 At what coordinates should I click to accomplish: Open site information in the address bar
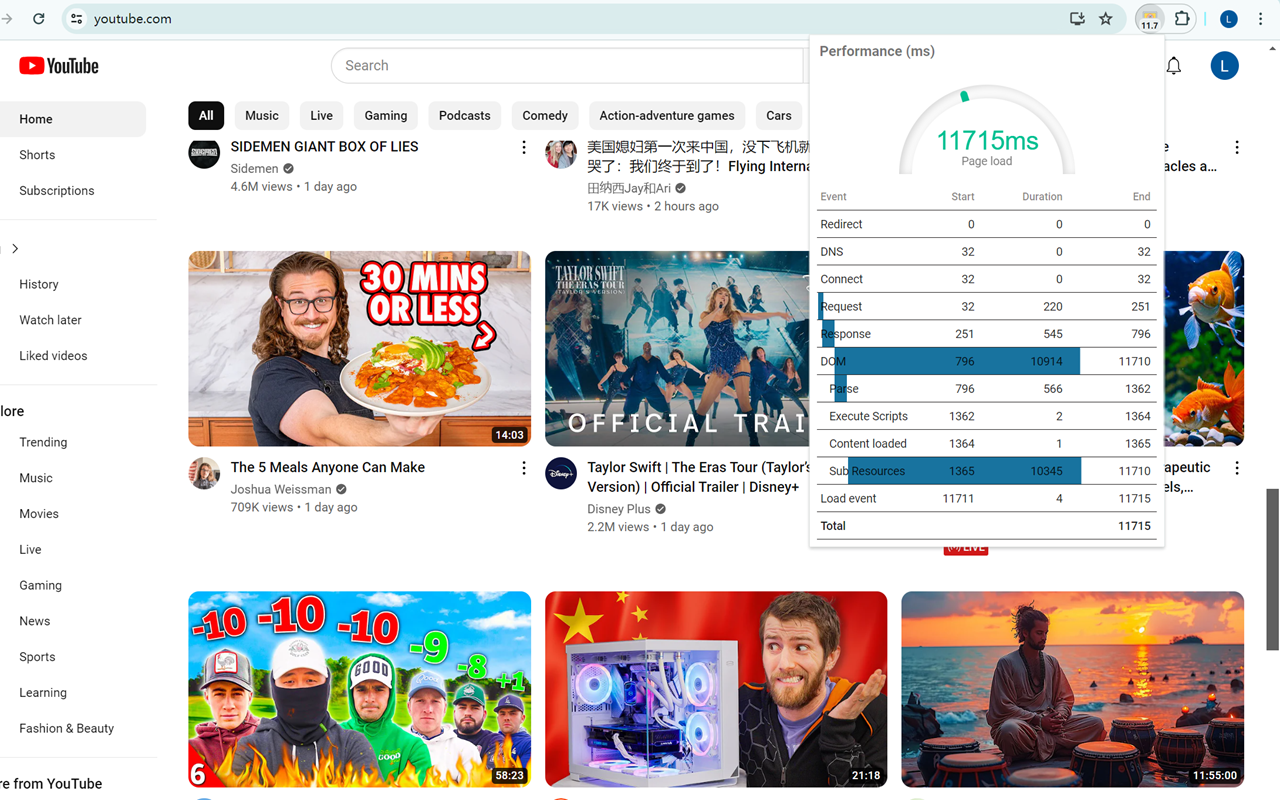(x=75, y=18)
